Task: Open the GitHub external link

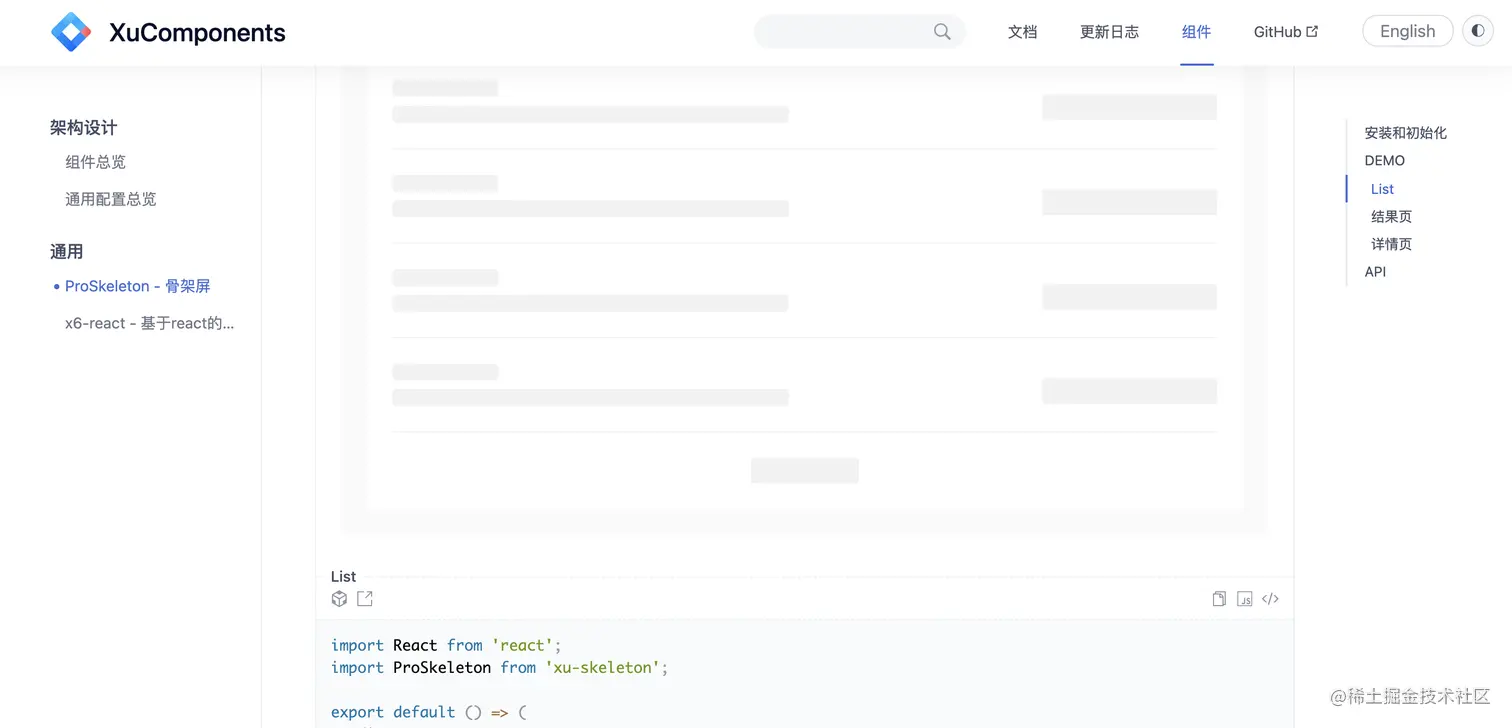Action: pos(1286,32)
